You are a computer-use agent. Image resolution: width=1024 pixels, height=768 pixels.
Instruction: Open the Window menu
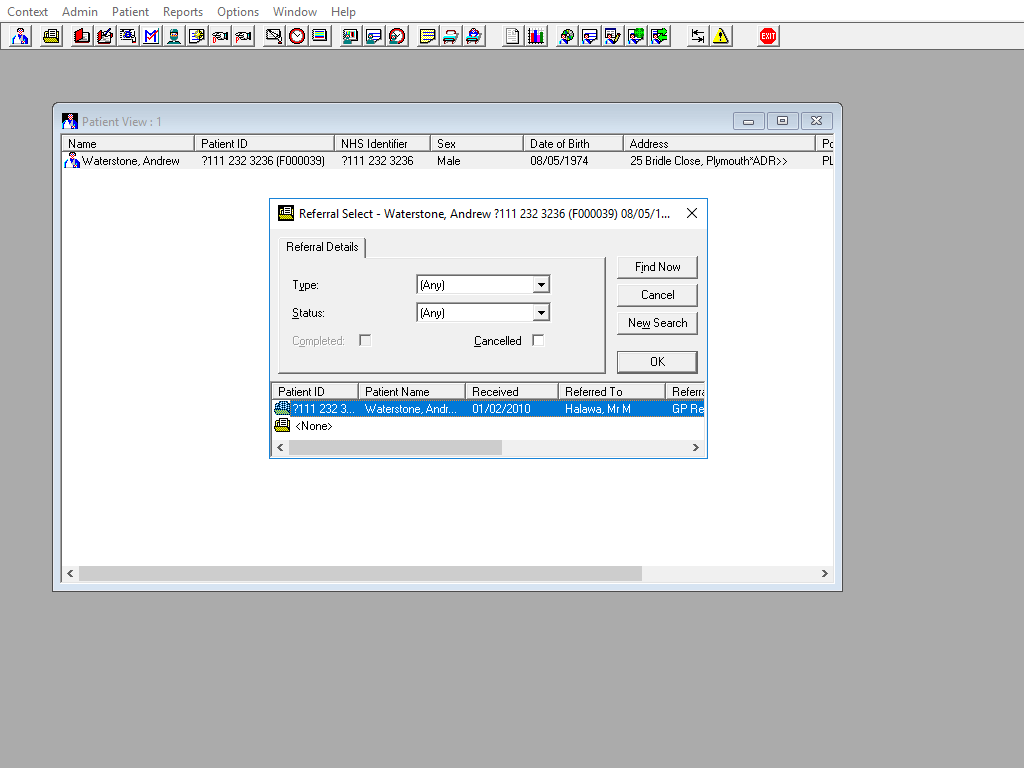[295, 12]
